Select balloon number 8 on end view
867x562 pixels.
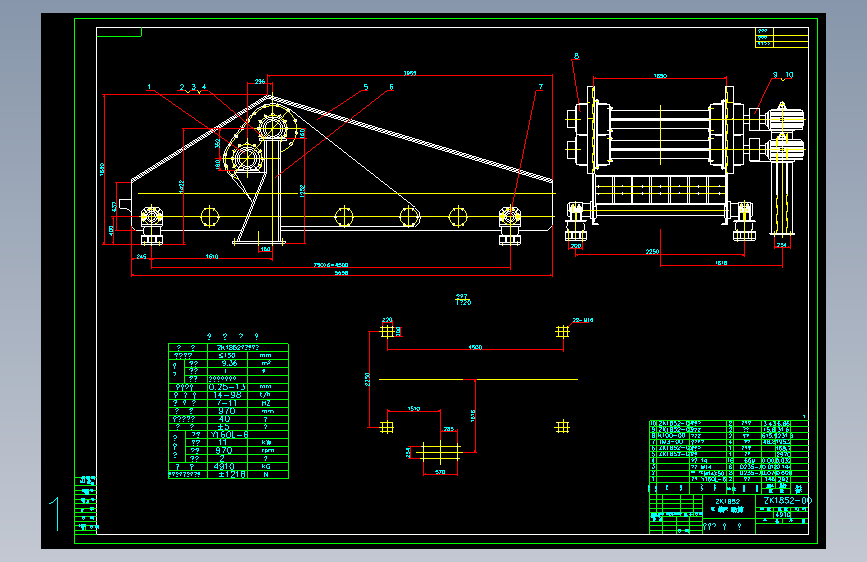point(576,56)
